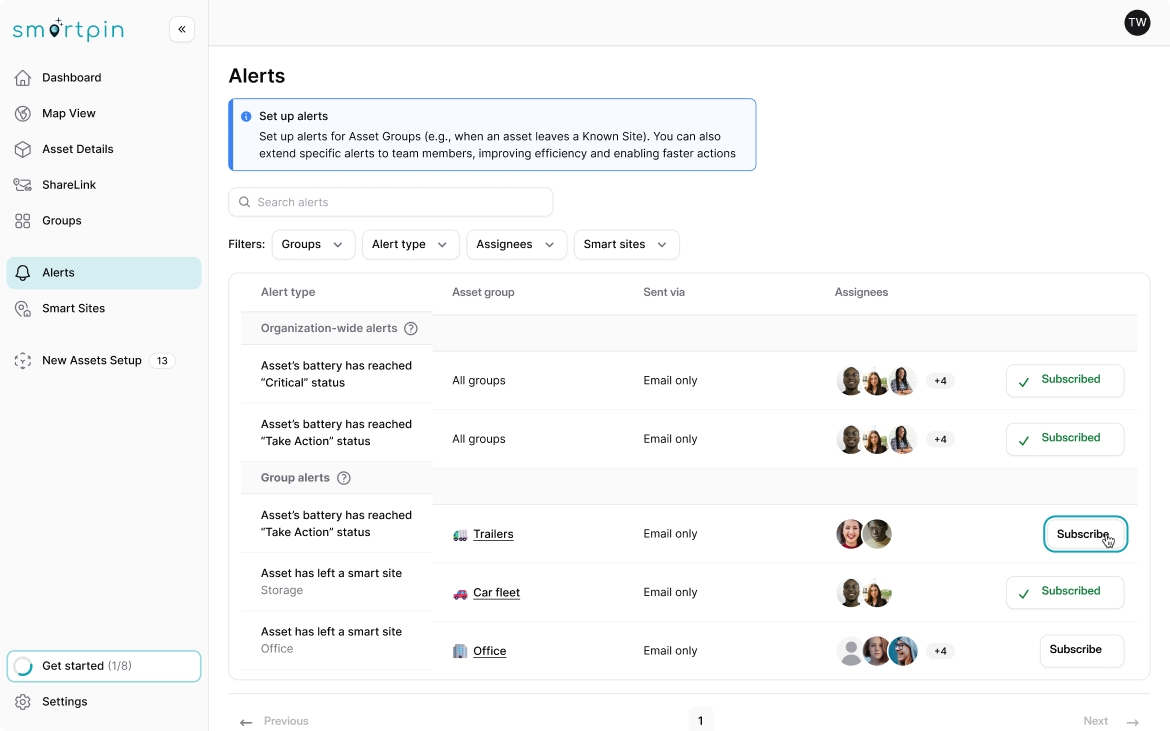The image size is (1170, 731).
Task: Subscribe to the Trailers group alert
Action: [x=1085, y=533]
